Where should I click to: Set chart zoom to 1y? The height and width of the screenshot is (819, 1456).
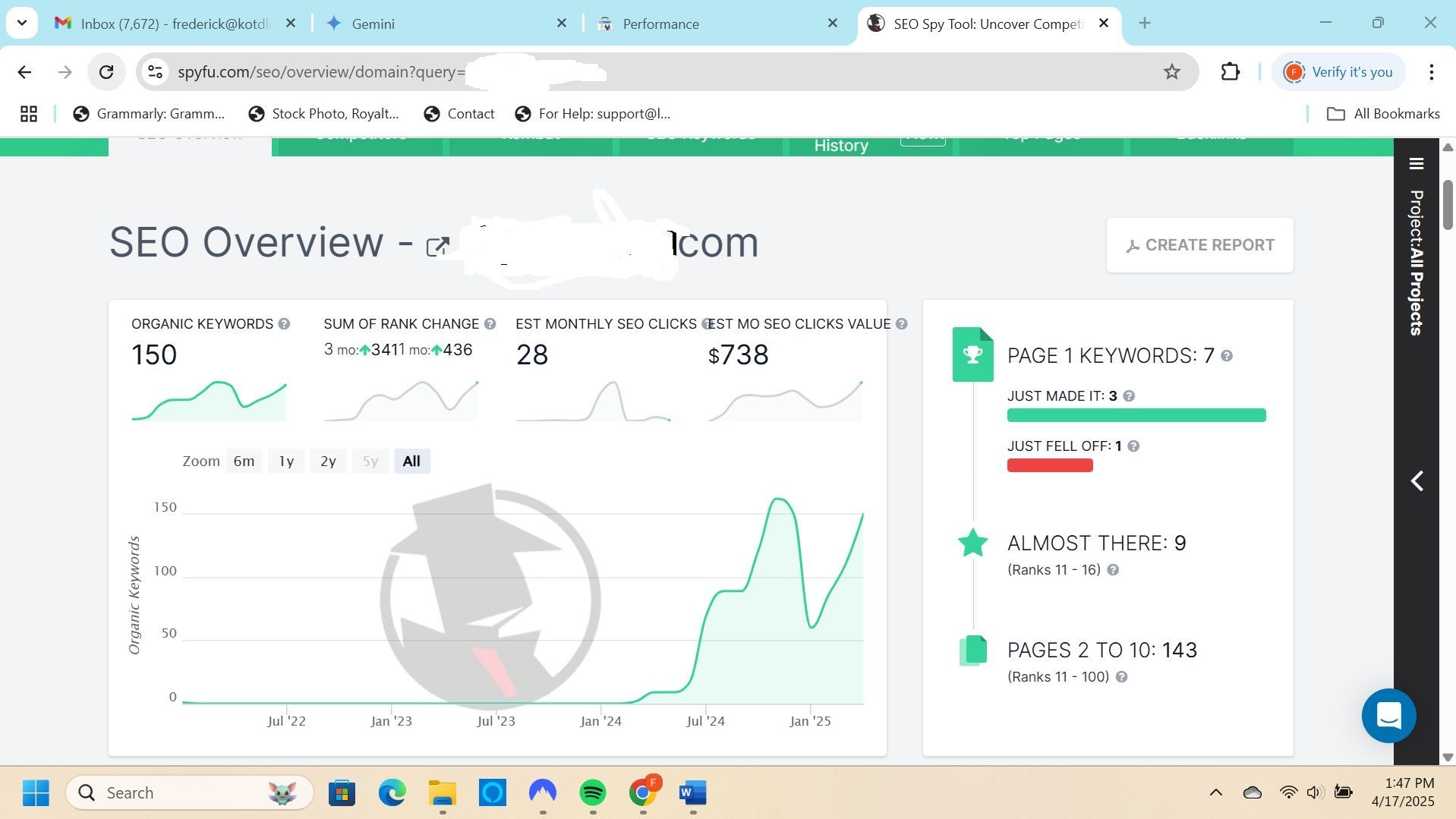pyautogui.click(x=286, y=461)
